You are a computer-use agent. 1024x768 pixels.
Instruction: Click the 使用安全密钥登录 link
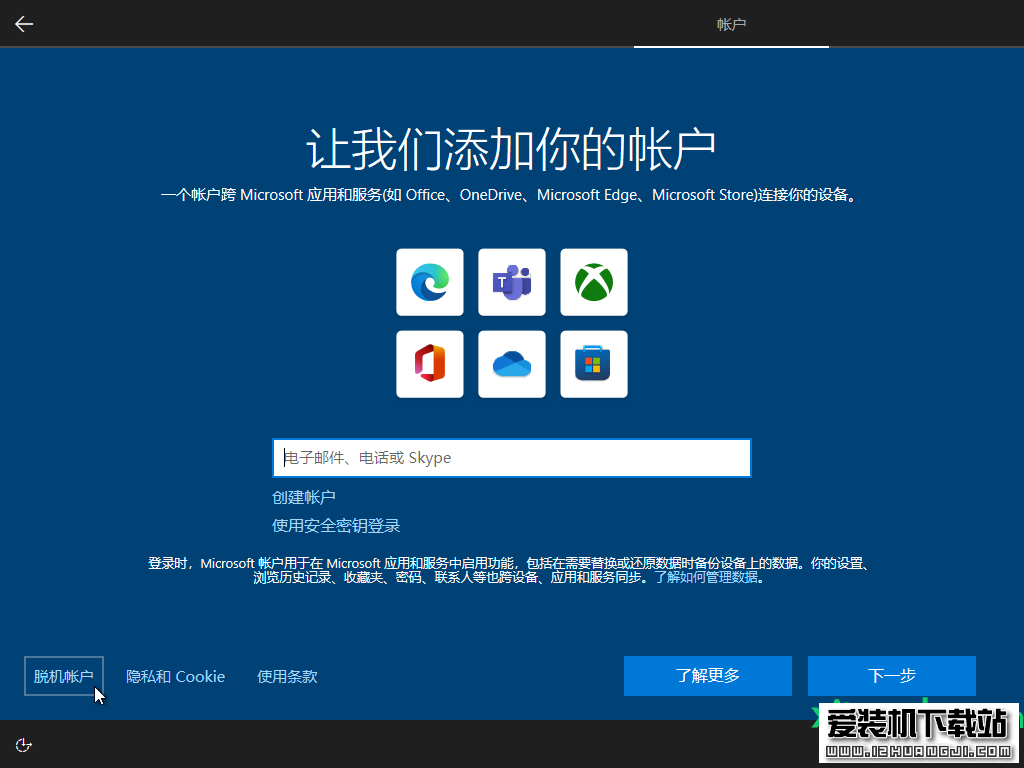tap(336, 526)
